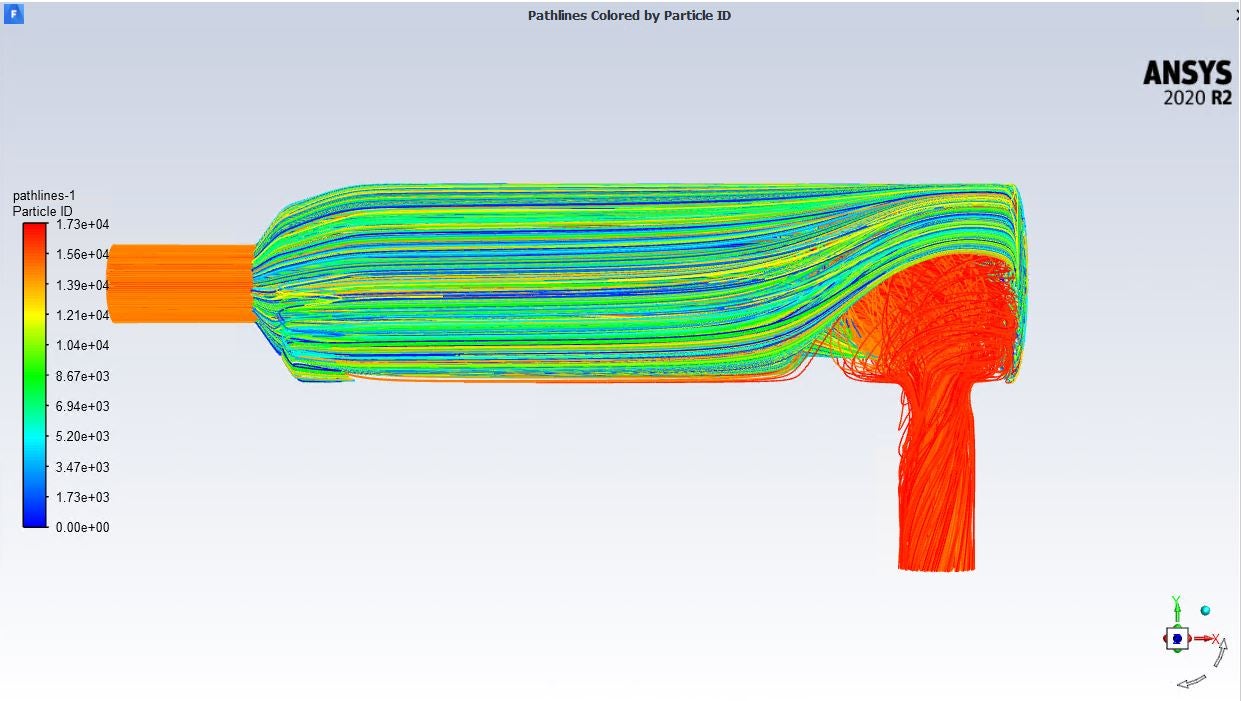Click the 1.21e+04 legend value
Viewport: 1241px width, 701px height.
(83, 315)
